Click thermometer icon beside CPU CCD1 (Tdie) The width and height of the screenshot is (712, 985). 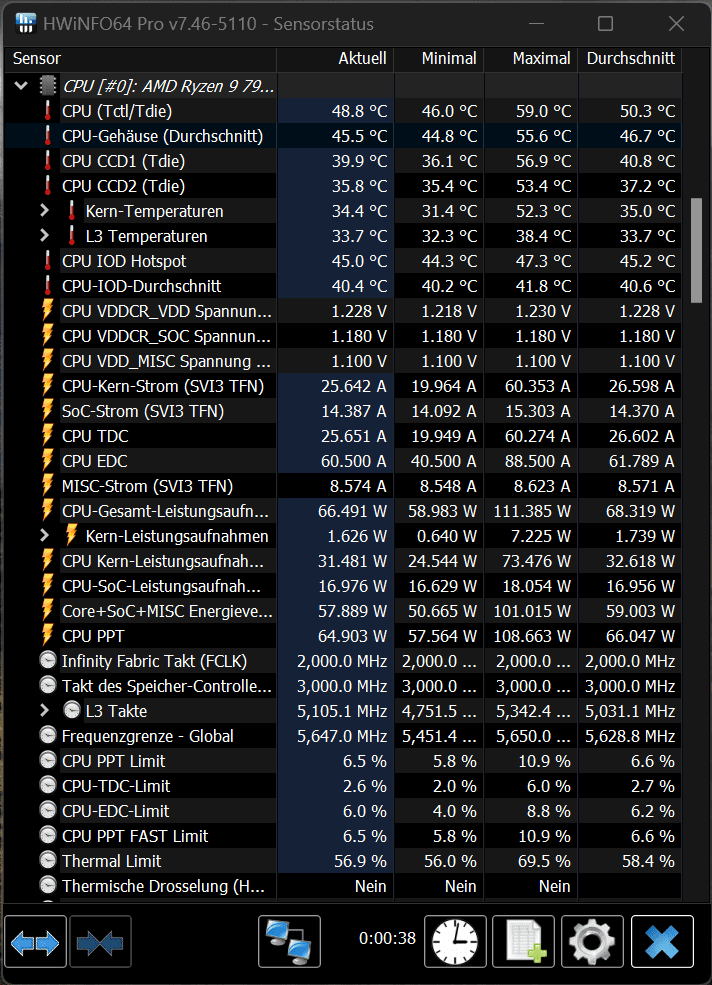point(48,161)
